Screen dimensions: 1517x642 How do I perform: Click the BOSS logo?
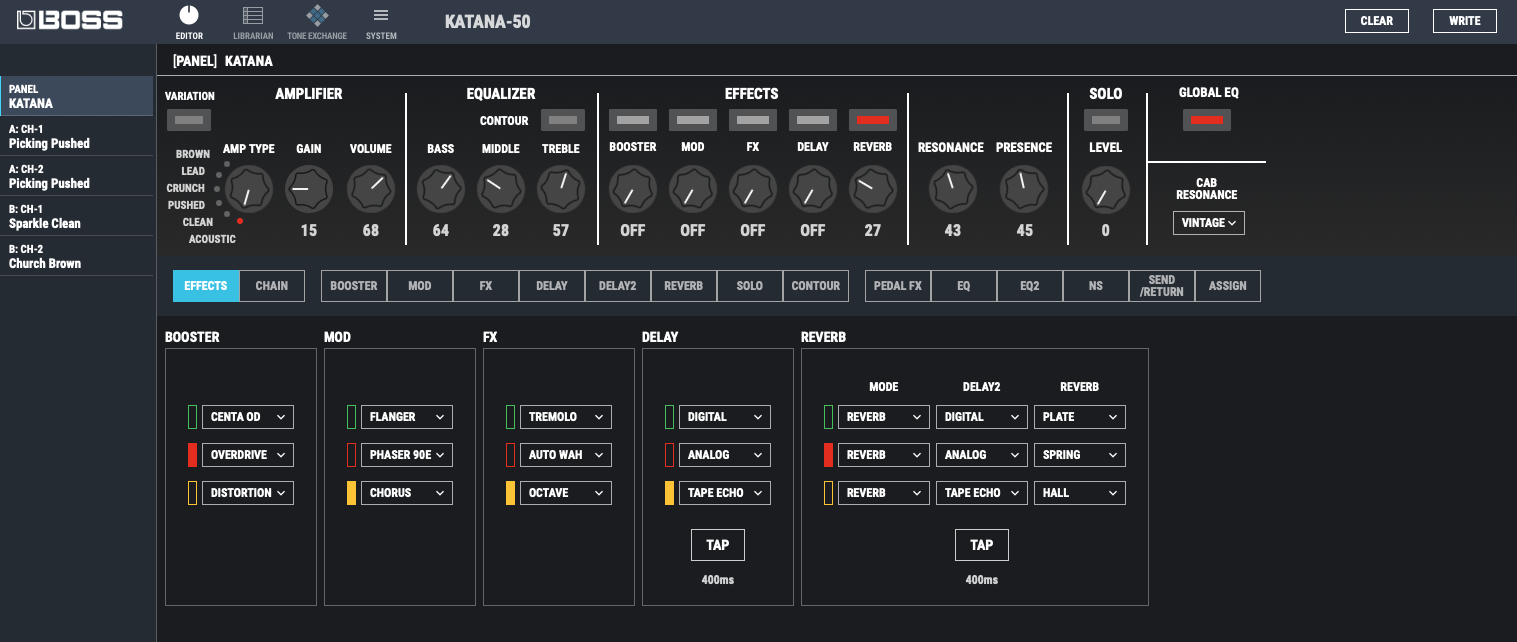tap(70, 20)
